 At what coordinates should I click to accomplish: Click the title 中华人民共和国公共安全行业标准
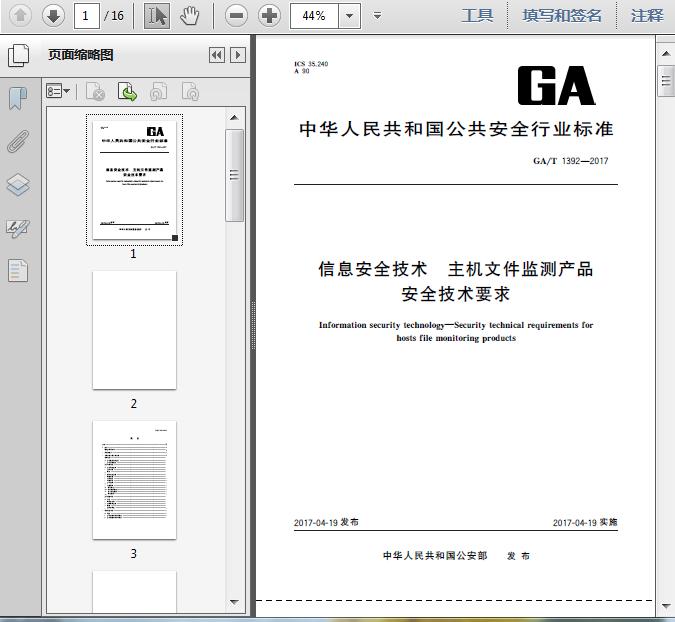coord(456,129)
